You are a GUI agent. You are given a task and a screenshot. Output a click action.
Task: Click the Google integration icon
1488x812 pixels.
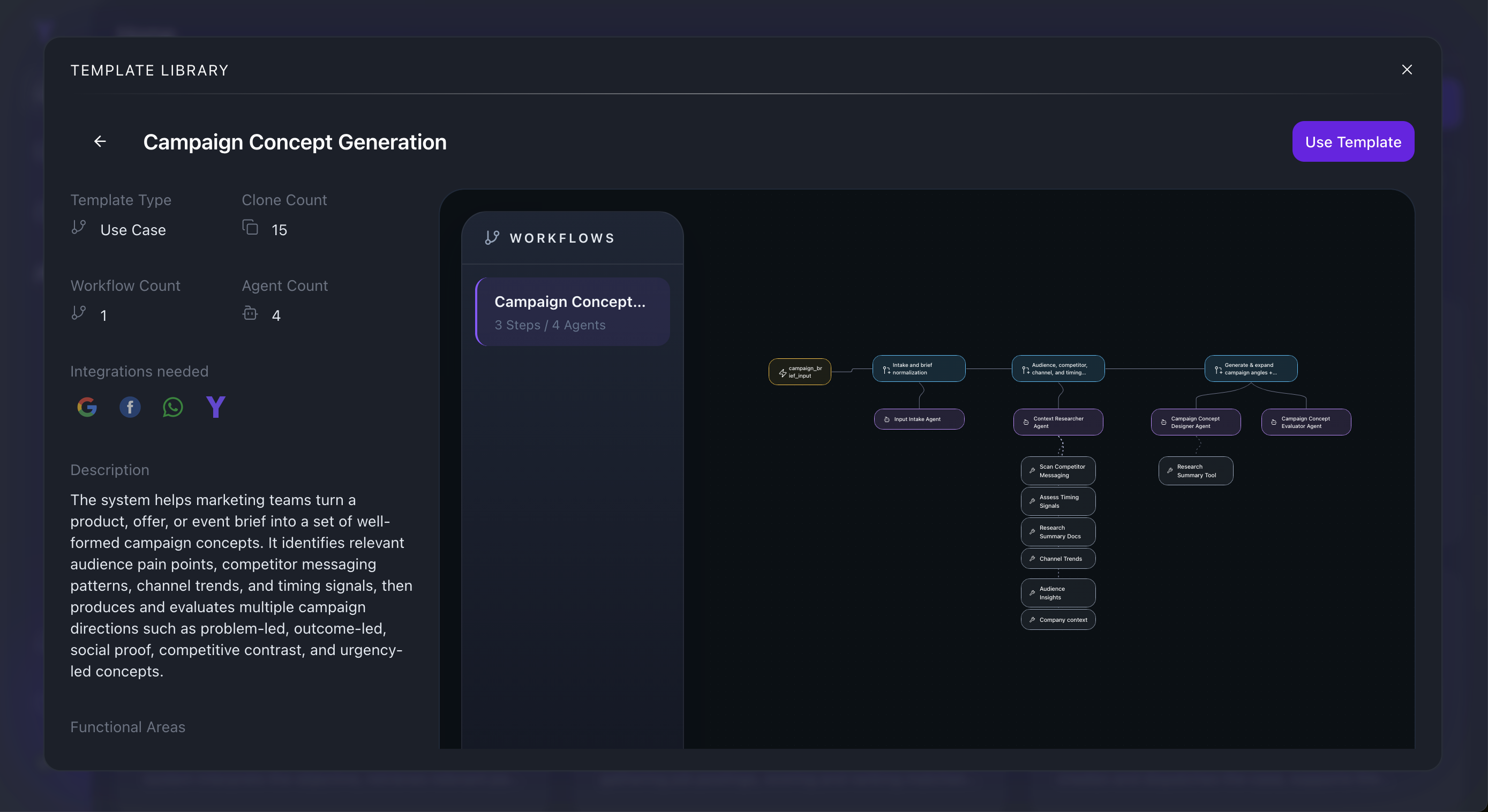tap(87, 407)
